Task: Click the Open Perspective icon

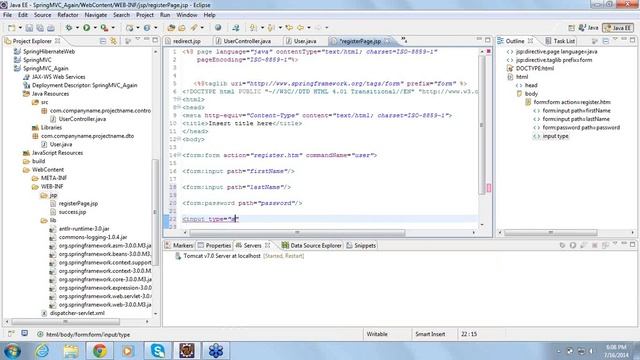Action: pos(571,28)
